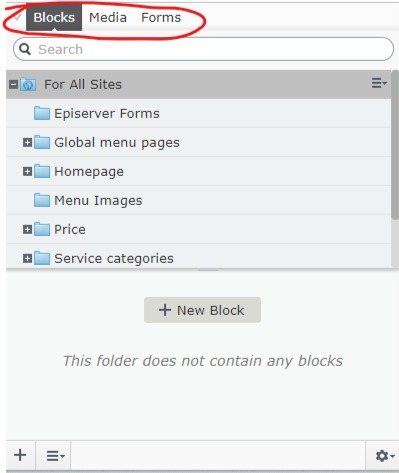Select the Blocks tab

point(54,18)
